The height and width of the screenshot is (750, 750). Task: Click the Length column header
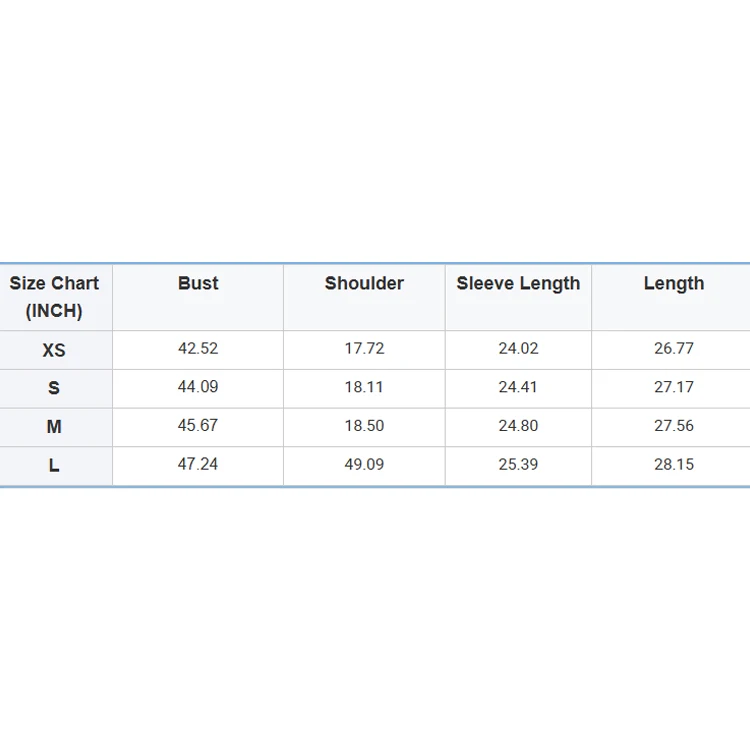(673, 284)
